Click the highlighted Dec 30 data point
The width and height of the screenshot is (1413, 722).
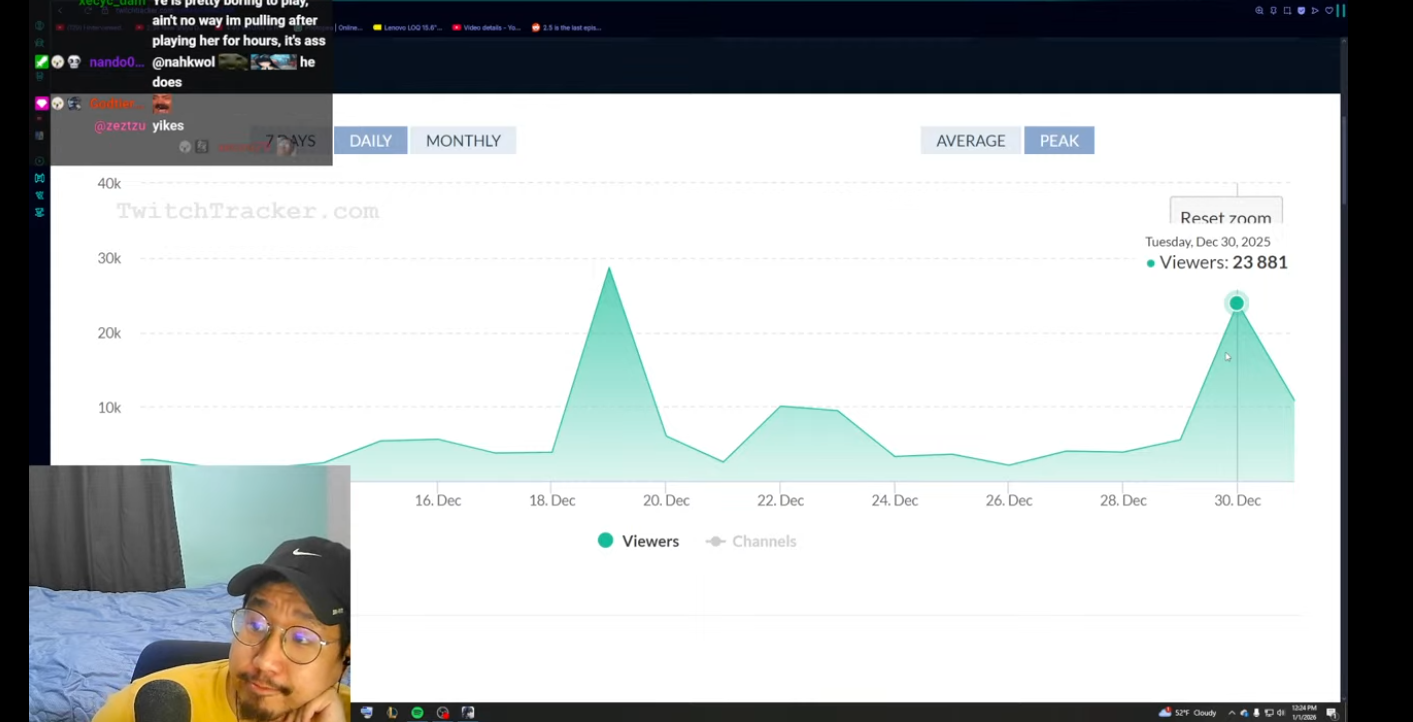(x=1237, y=303)
